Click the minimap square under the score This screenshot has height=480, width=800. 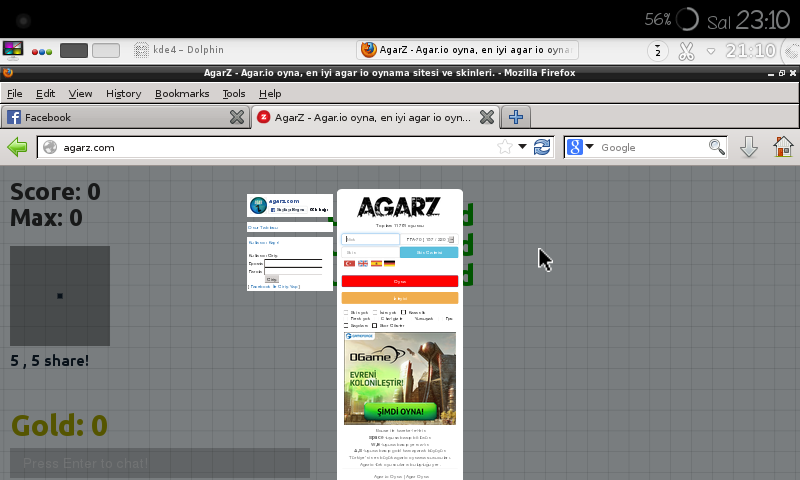tap(60, 296)
